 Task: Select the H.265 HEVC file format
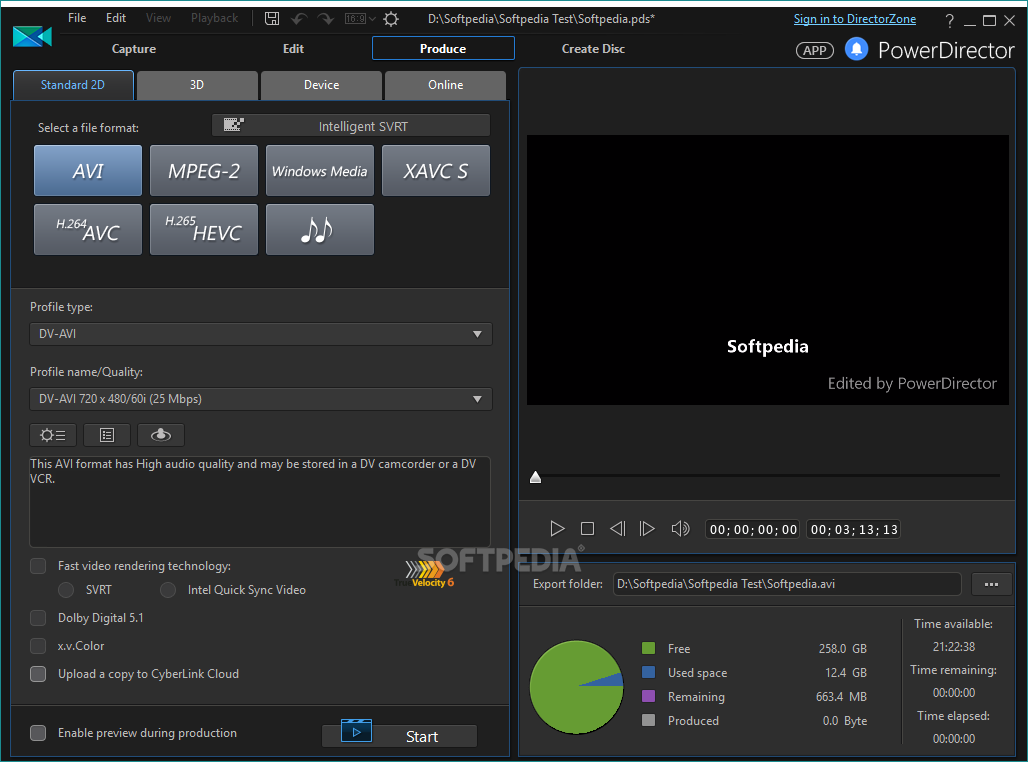(x=204, y=229)
